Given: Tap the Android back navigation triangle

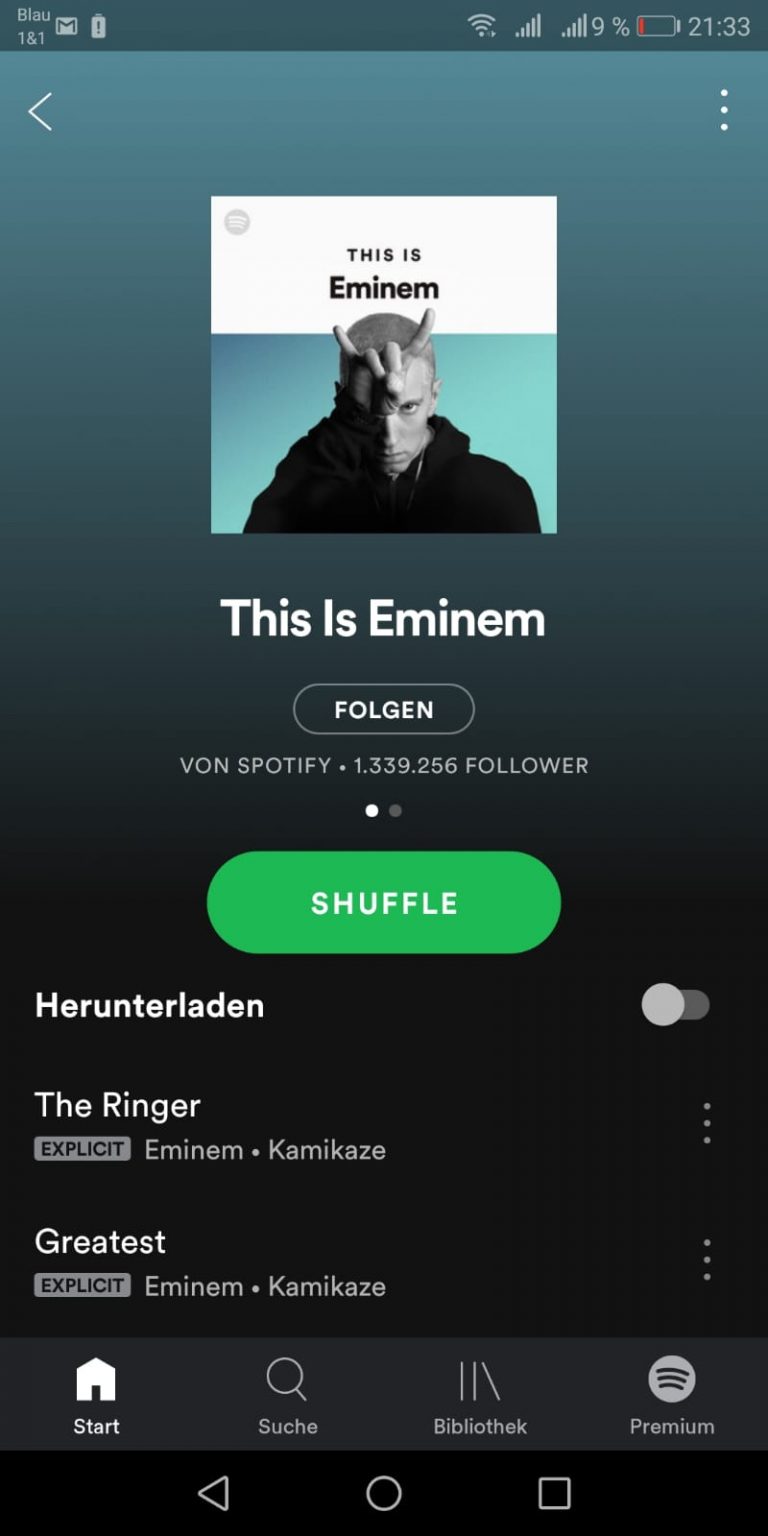Looking at the screenshot, I should [213, 1493].
